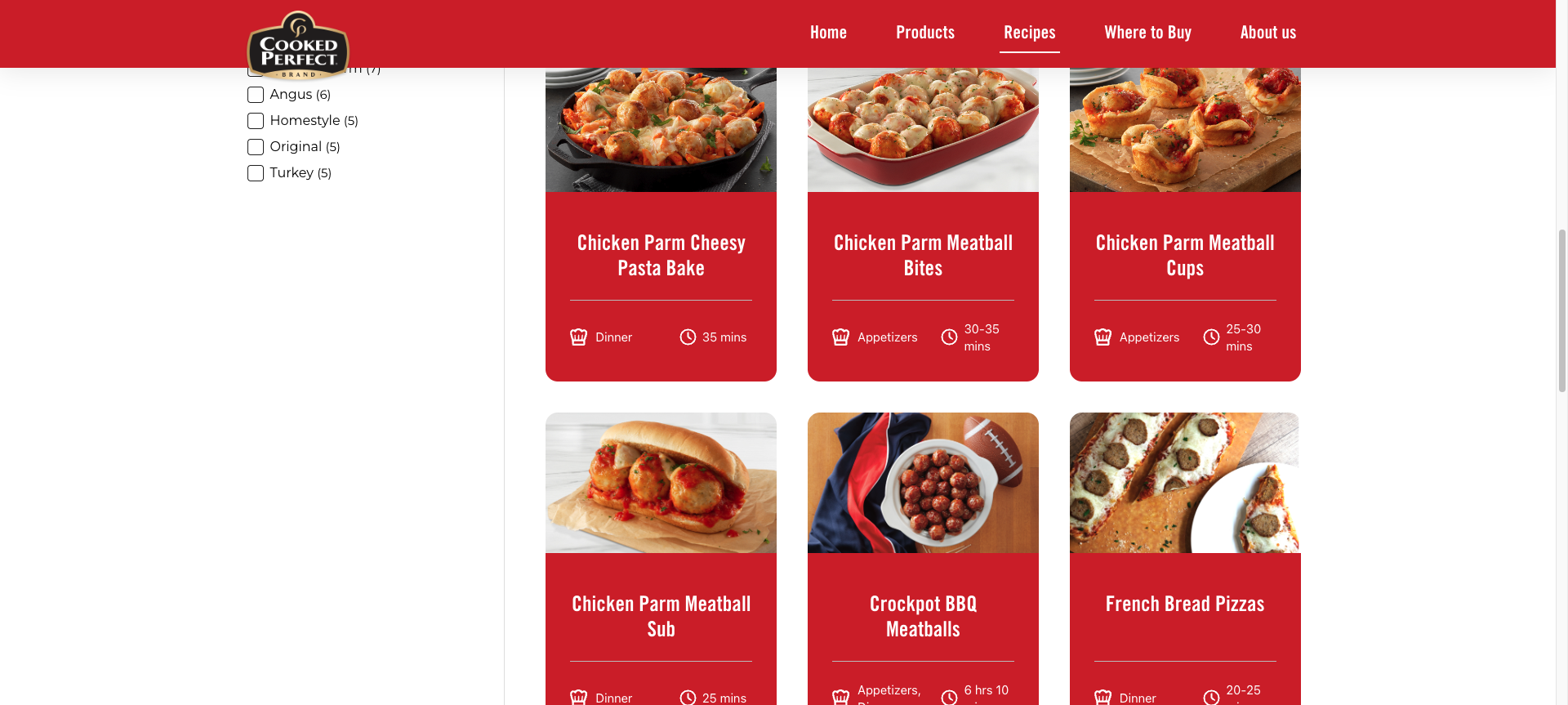Click clock icon beside 6 hrs 10
The width and height of the screenshot is (1568, 705).
point(949,697)
